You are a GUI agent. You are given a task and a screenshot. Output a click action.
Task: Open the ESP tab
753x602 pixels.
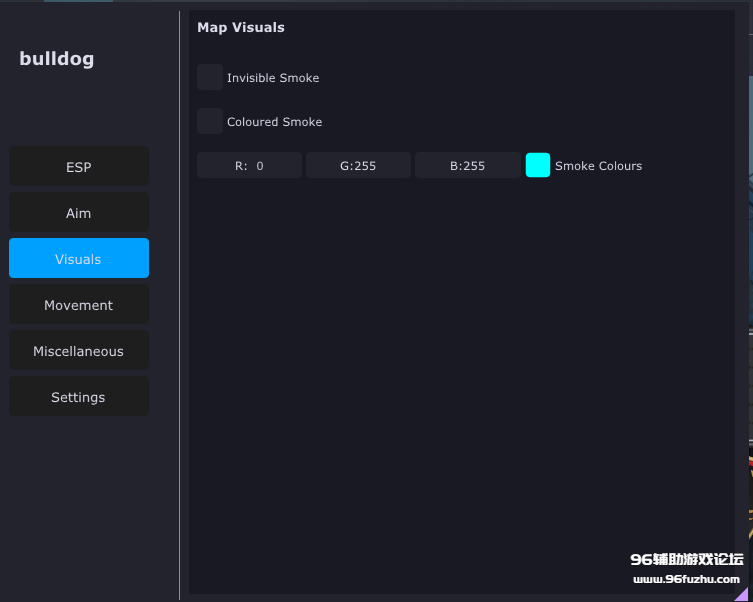pos(79,167)
